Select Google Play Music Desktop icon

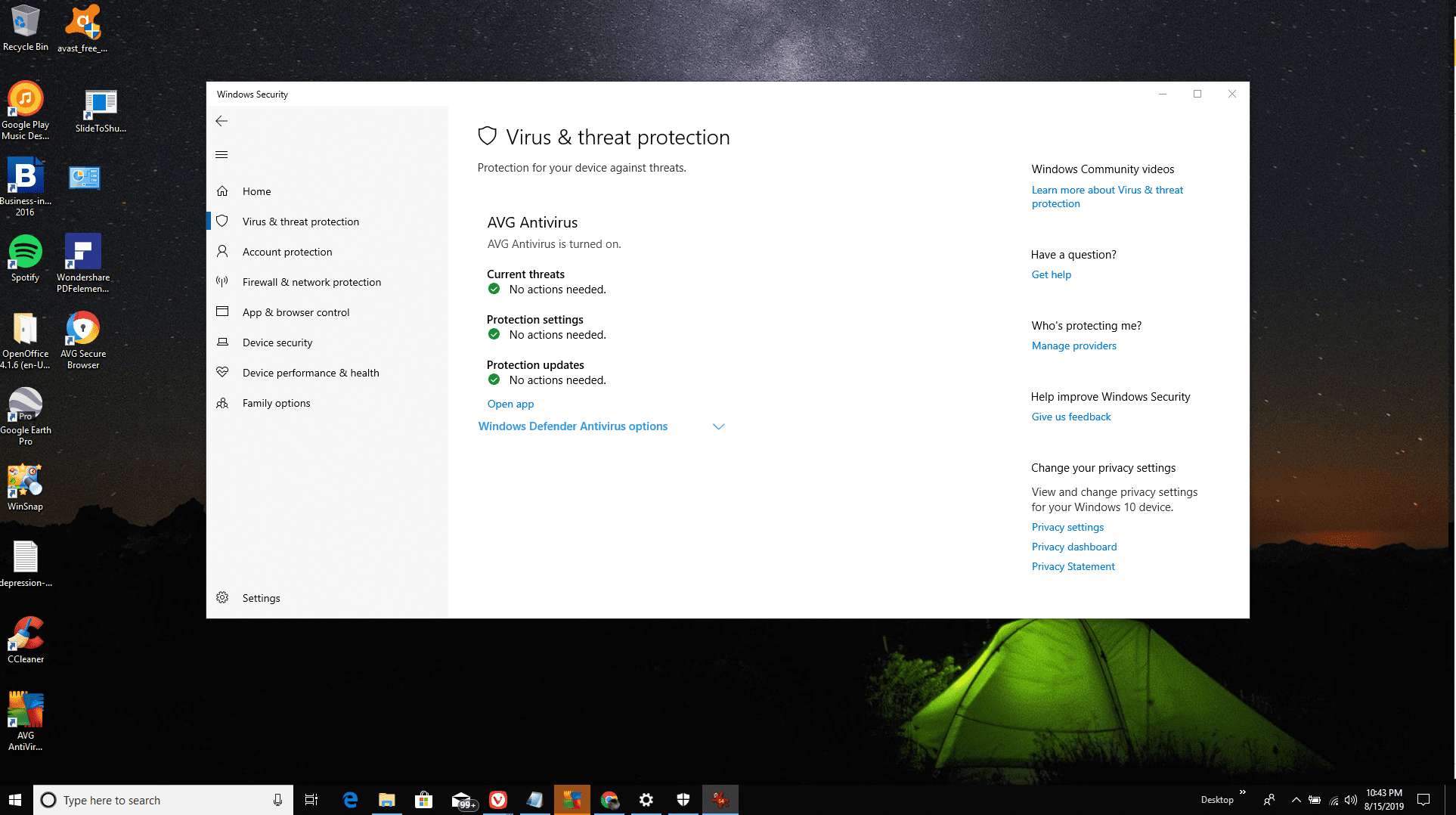26,111
